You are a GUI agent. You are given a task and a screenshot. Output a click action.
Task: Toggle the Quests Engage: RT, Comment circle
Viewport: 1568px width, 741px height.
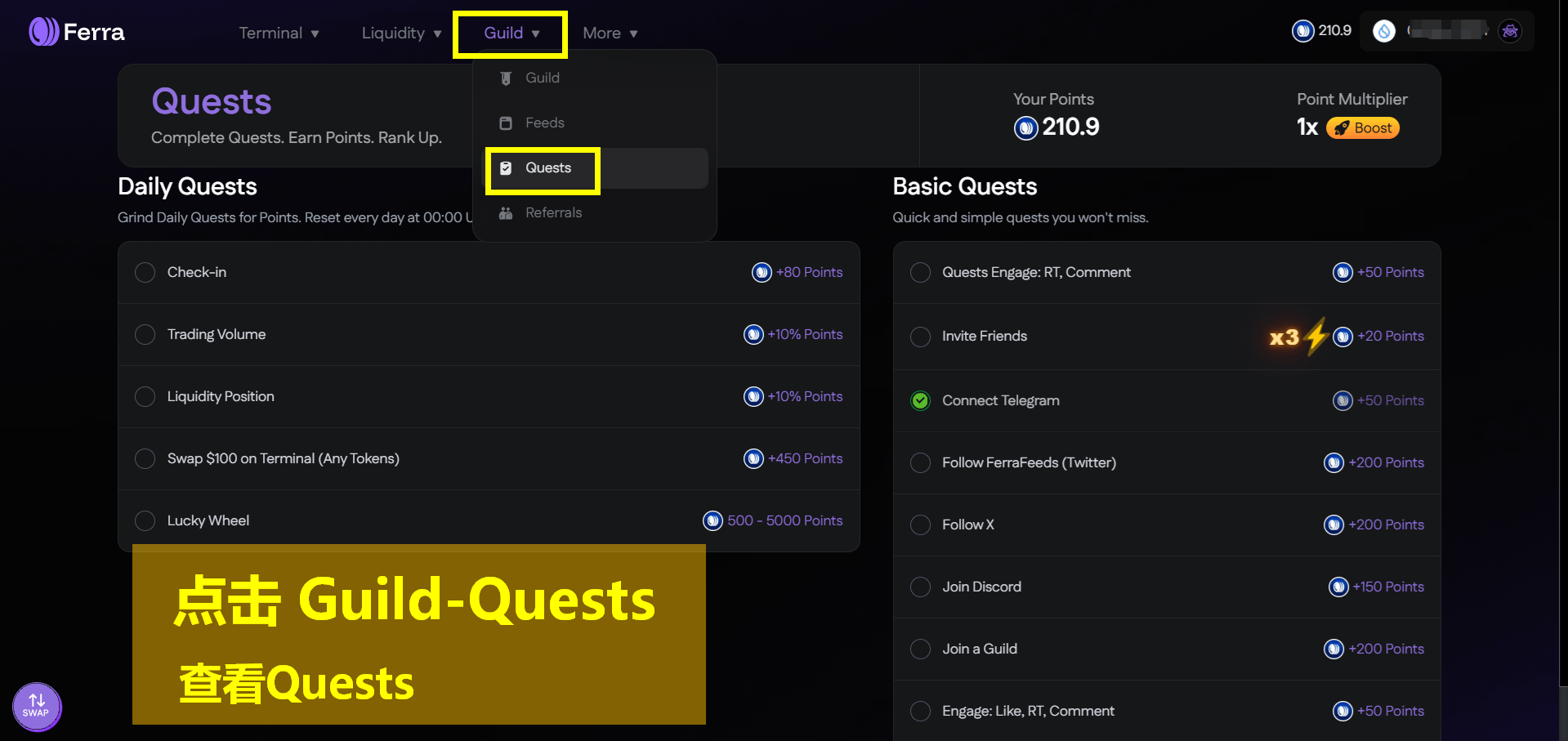tap(920, 272)
